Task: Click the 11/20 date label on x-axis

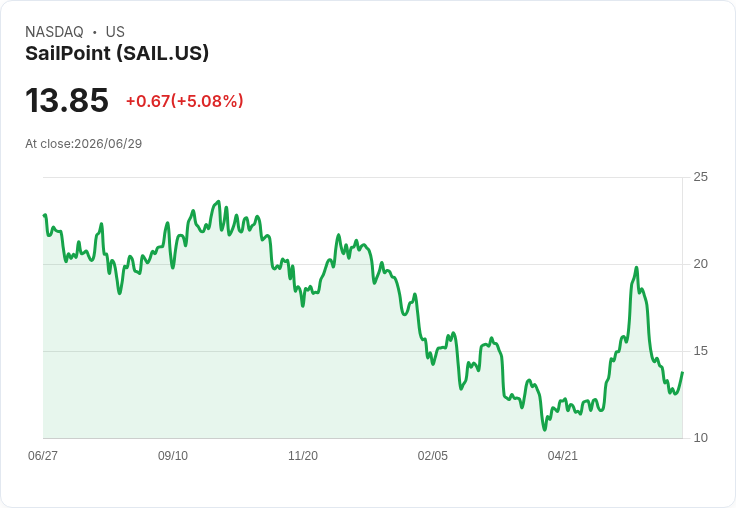Action: 303,455
